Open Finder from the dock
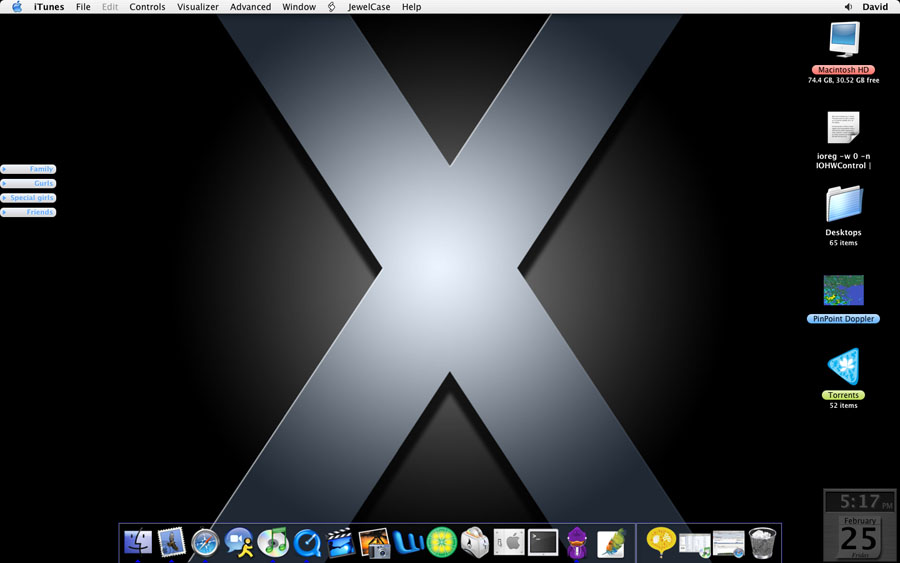The height and width of the screenshot is (563, 900). click(x=138, y=542)
